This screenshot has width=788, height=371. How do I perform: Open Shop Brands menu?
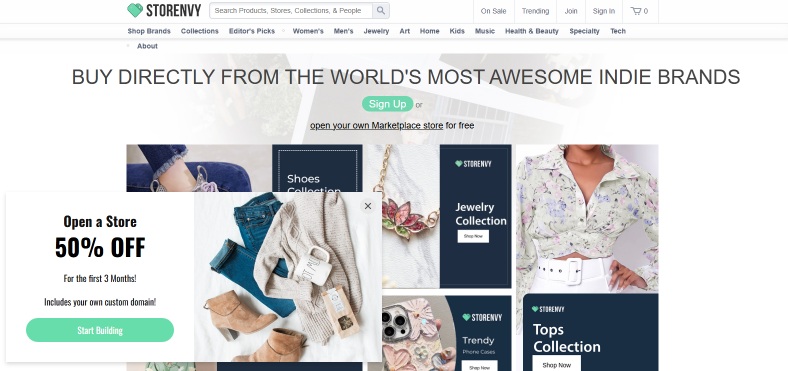tap(149, 31)
